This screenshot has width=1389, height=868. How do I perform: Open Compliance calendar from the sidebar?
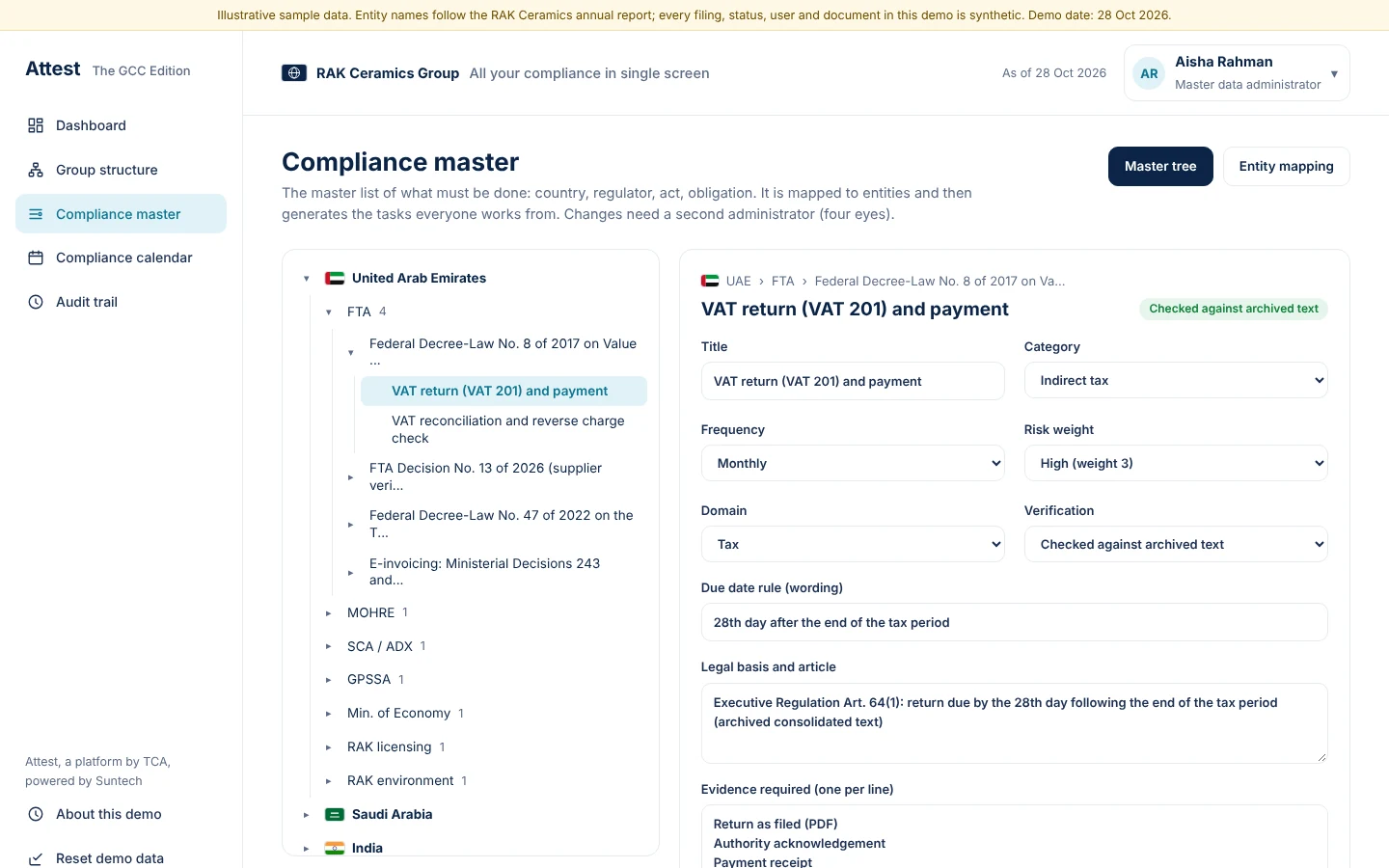pyautogui.click(x=121, y=258)
